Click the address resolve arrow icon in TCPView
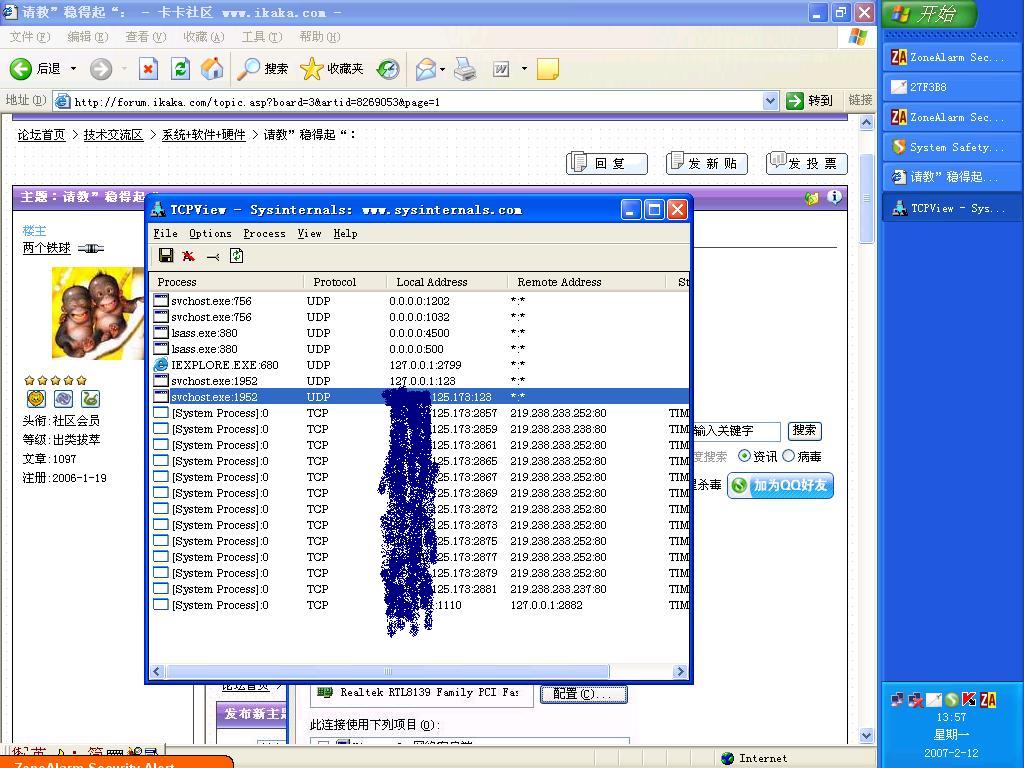Image resolution: width=1024 pixels, height=768 pixels. (213, 257)
